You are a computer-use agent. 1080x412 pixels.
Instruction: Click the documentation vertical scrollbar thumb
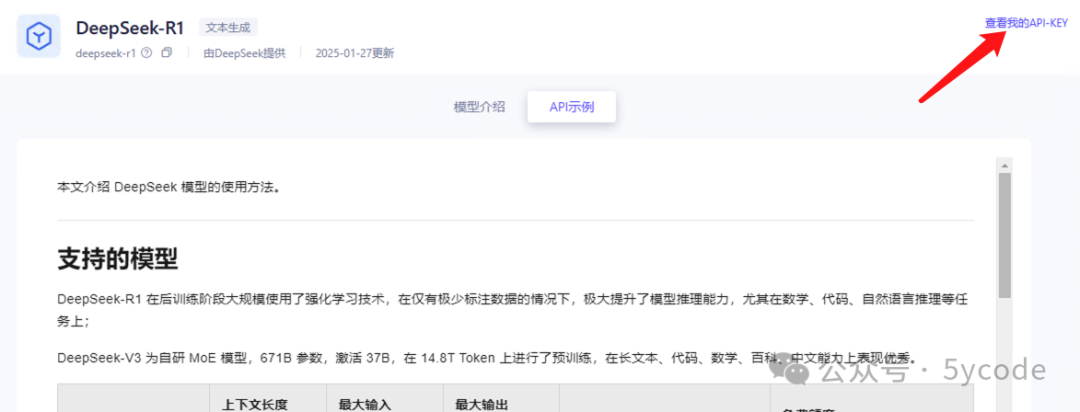(1004, 235)
